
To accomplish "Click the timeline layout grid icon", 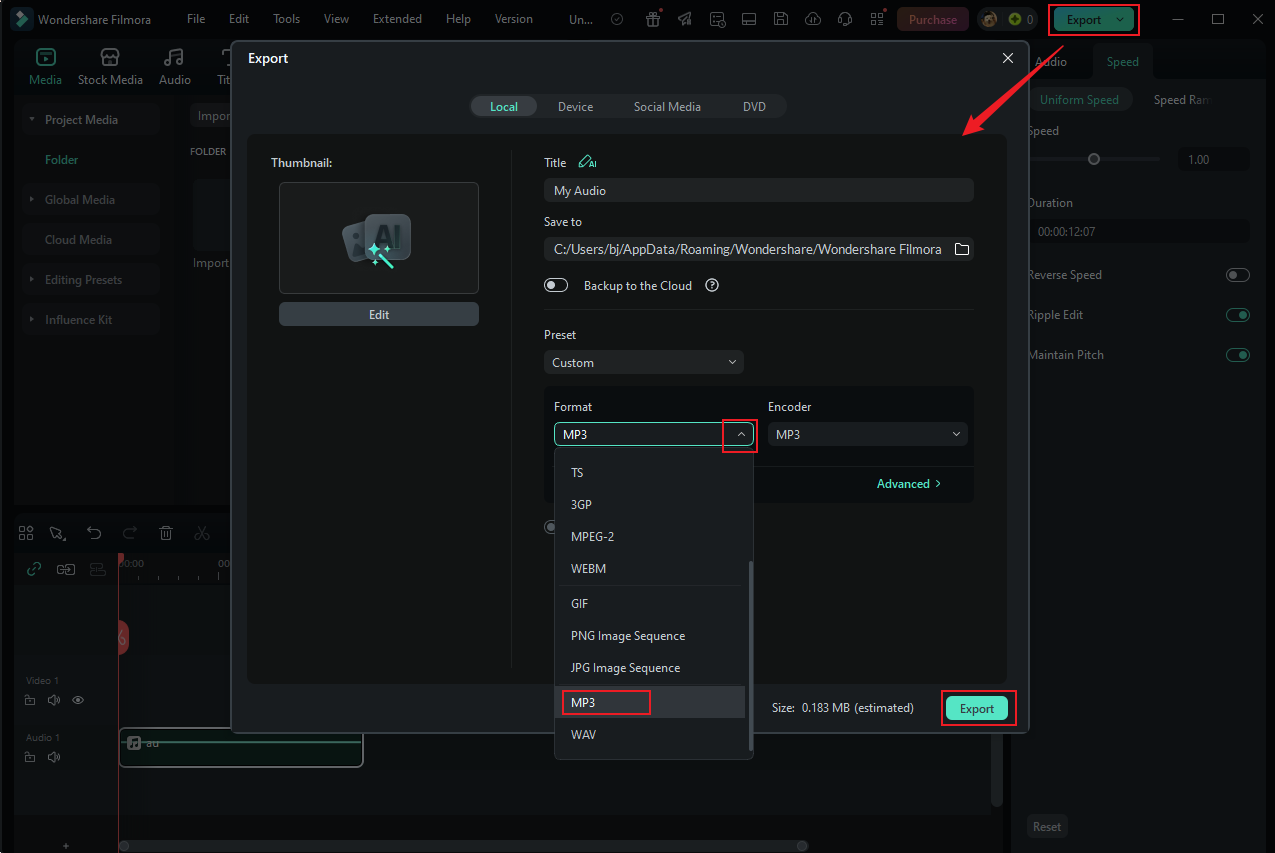I will tap(26, 533).
